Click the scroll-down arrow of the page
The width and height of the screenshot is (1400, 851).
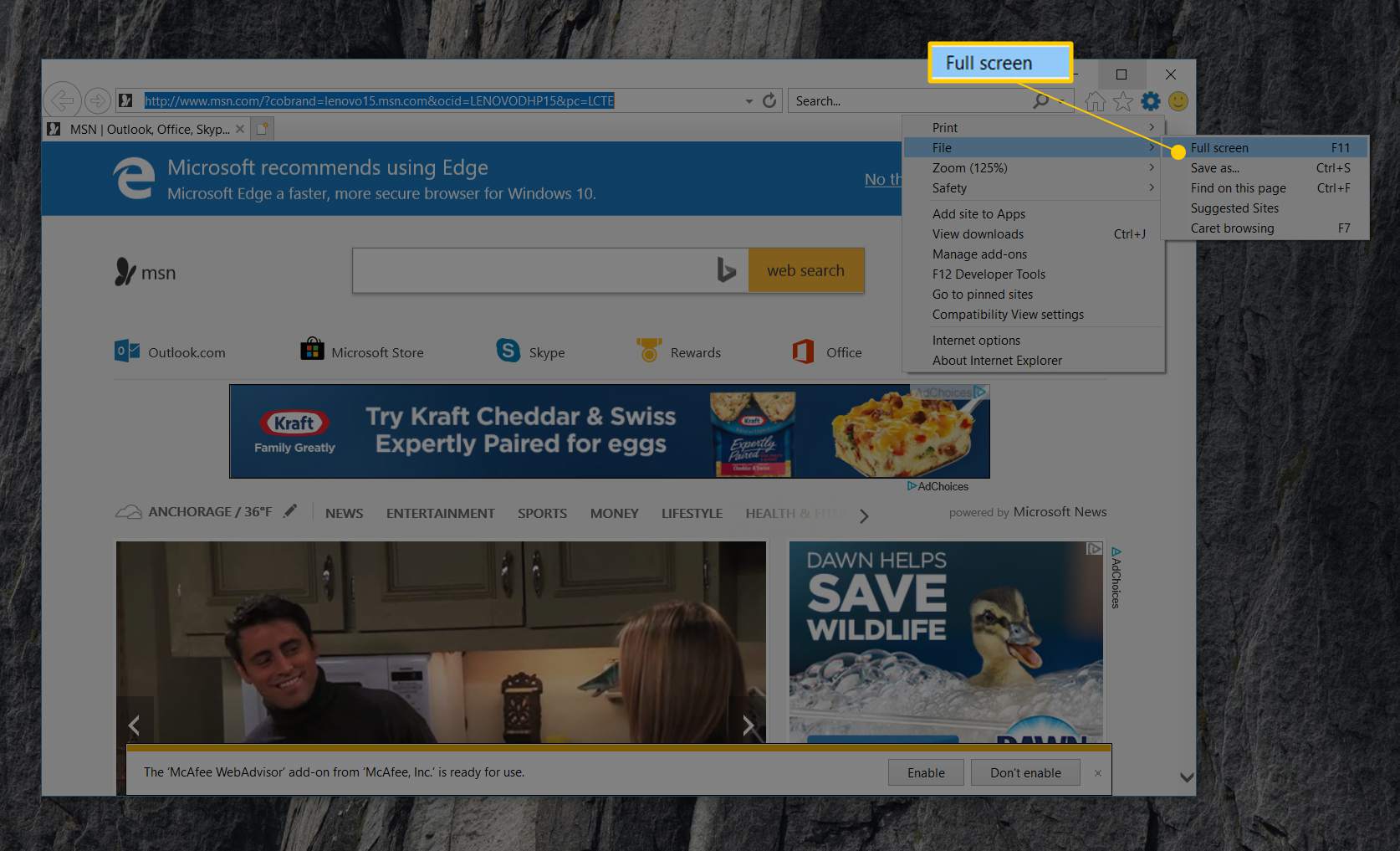[x=1186, y=777]
